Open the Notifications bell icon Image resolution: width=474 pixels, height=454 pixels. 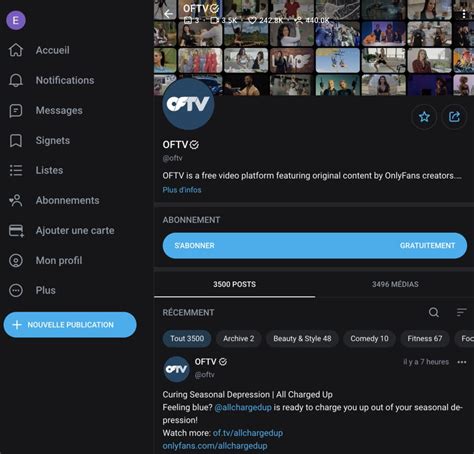(x=16, y=80)
